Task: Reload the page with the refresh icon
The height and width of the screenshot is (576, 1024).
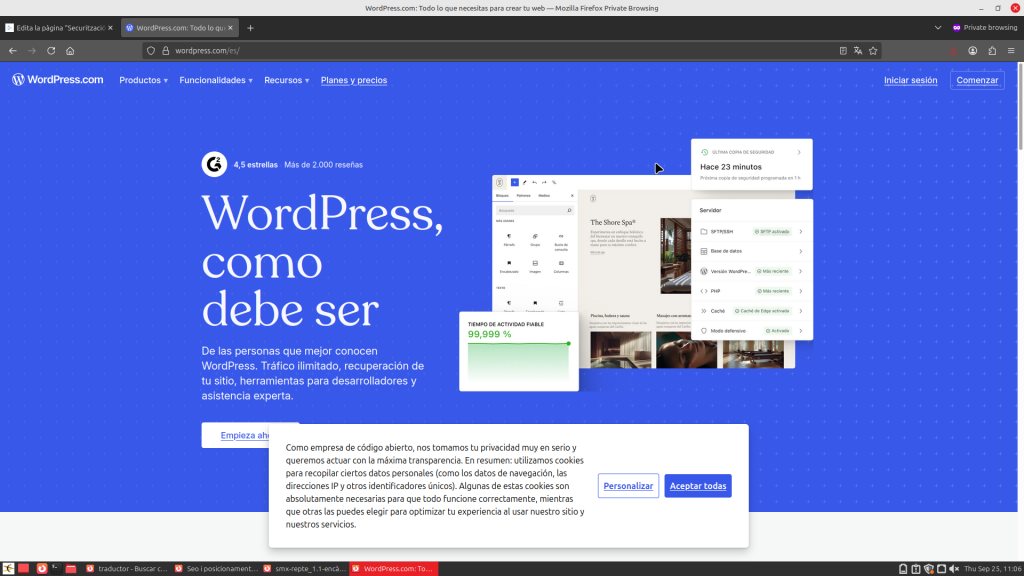Action: (x=51, y=50)
